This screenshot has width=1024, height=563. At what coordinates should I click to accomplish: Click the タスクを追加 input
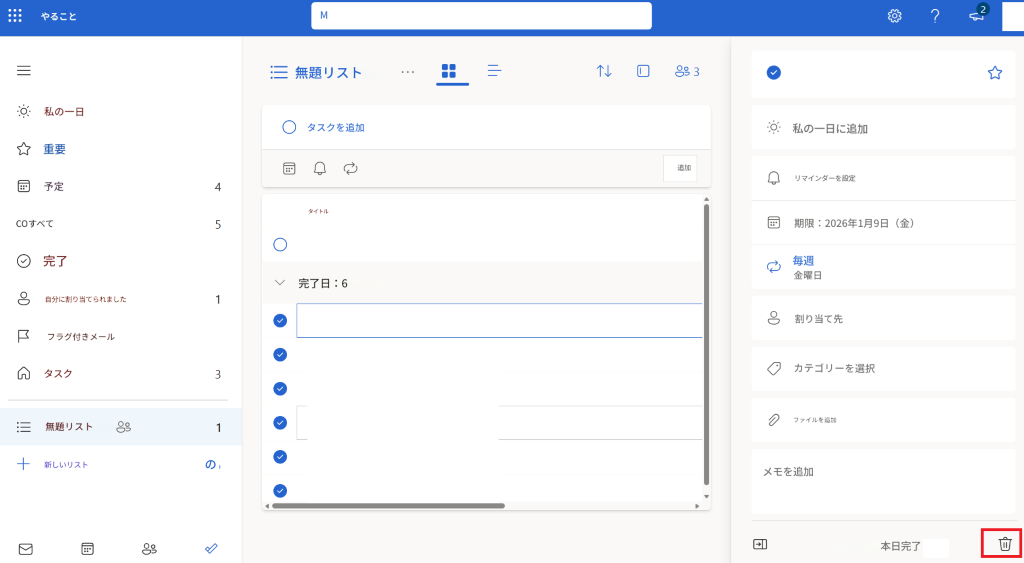(x=486, y=127)
